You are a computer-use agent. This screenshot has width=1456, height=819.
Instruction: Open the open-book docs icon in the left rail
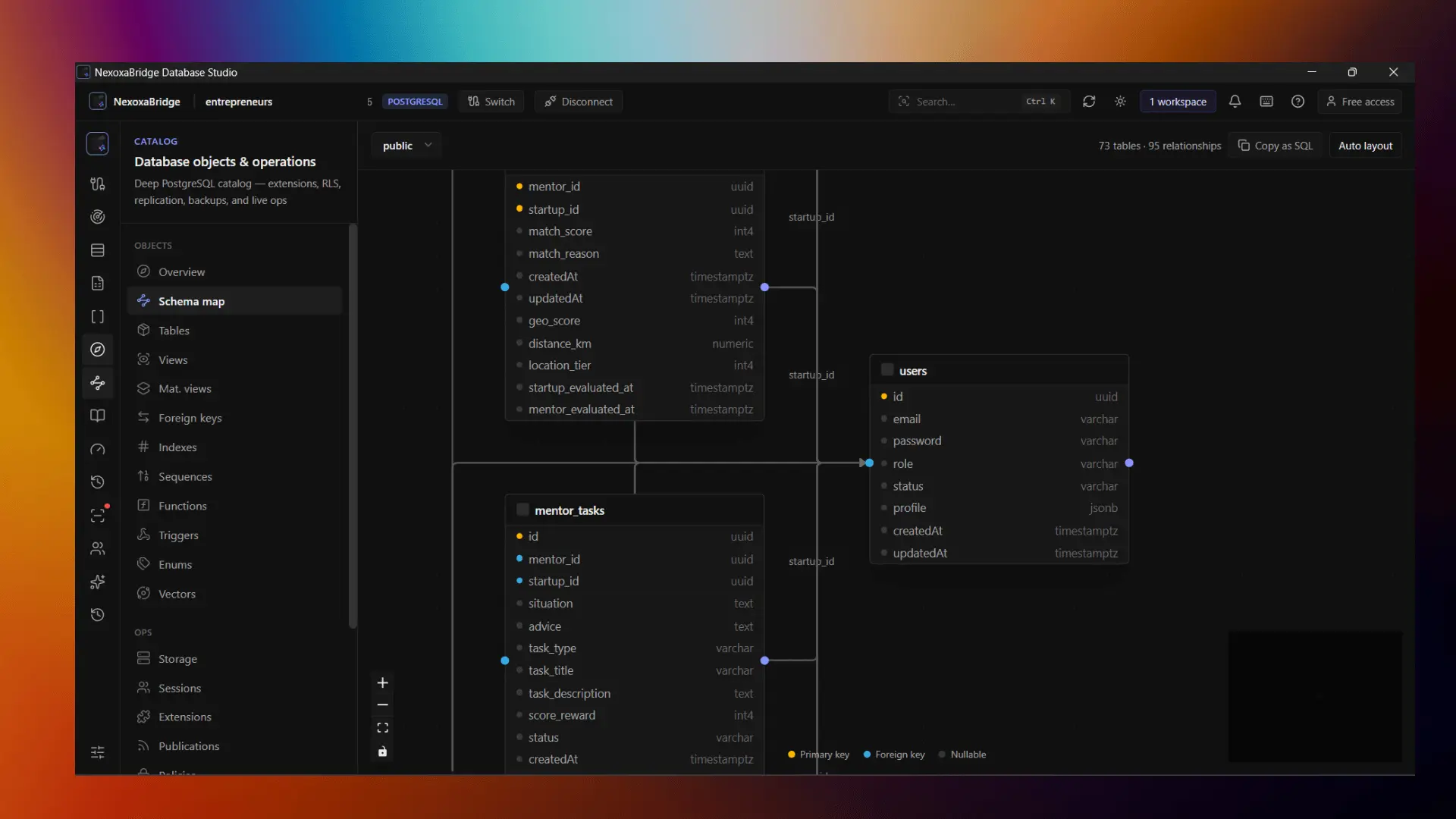click(x=98, y=416)
